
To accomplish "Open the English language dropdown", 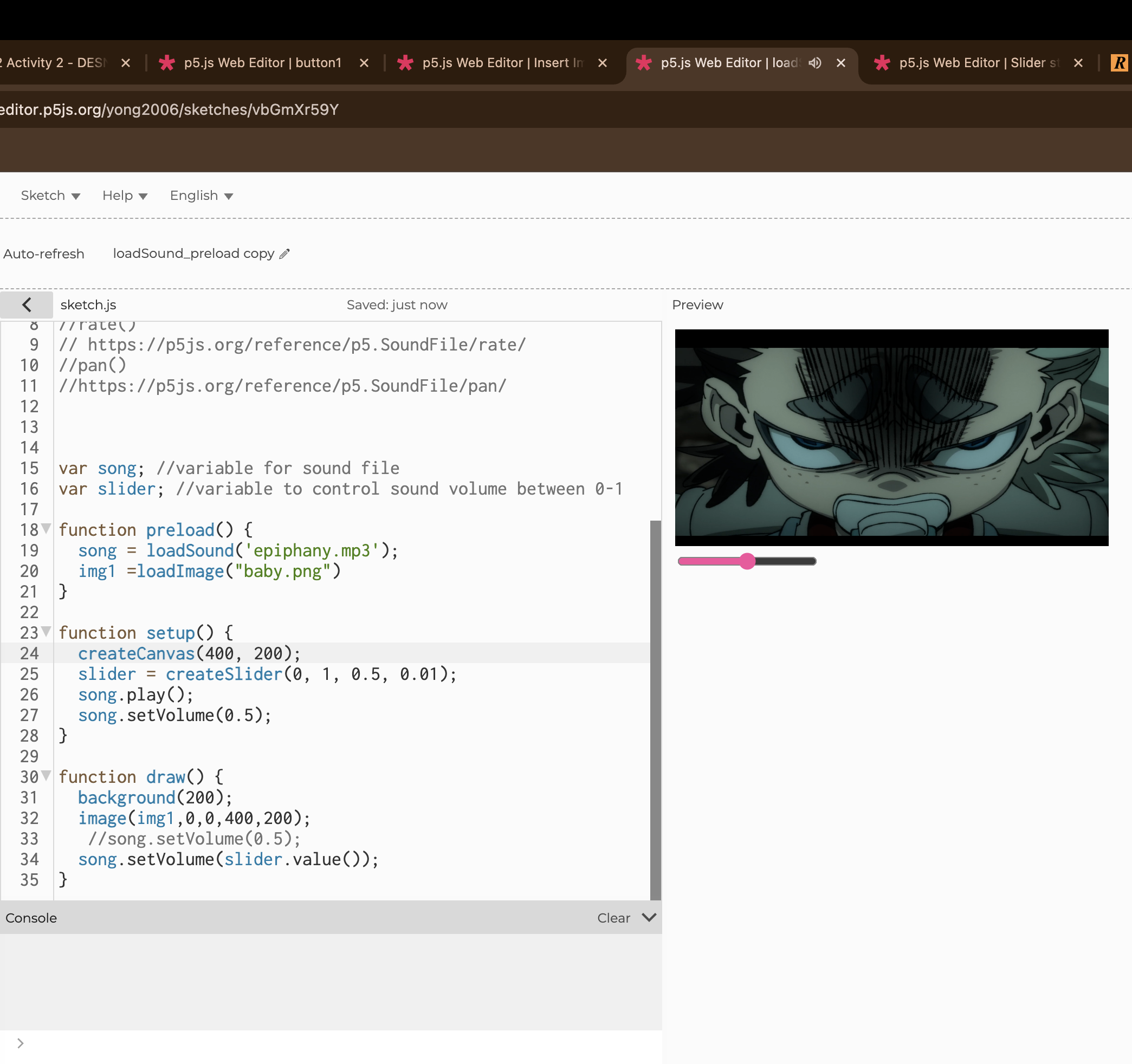I will [x=202, y=195].
